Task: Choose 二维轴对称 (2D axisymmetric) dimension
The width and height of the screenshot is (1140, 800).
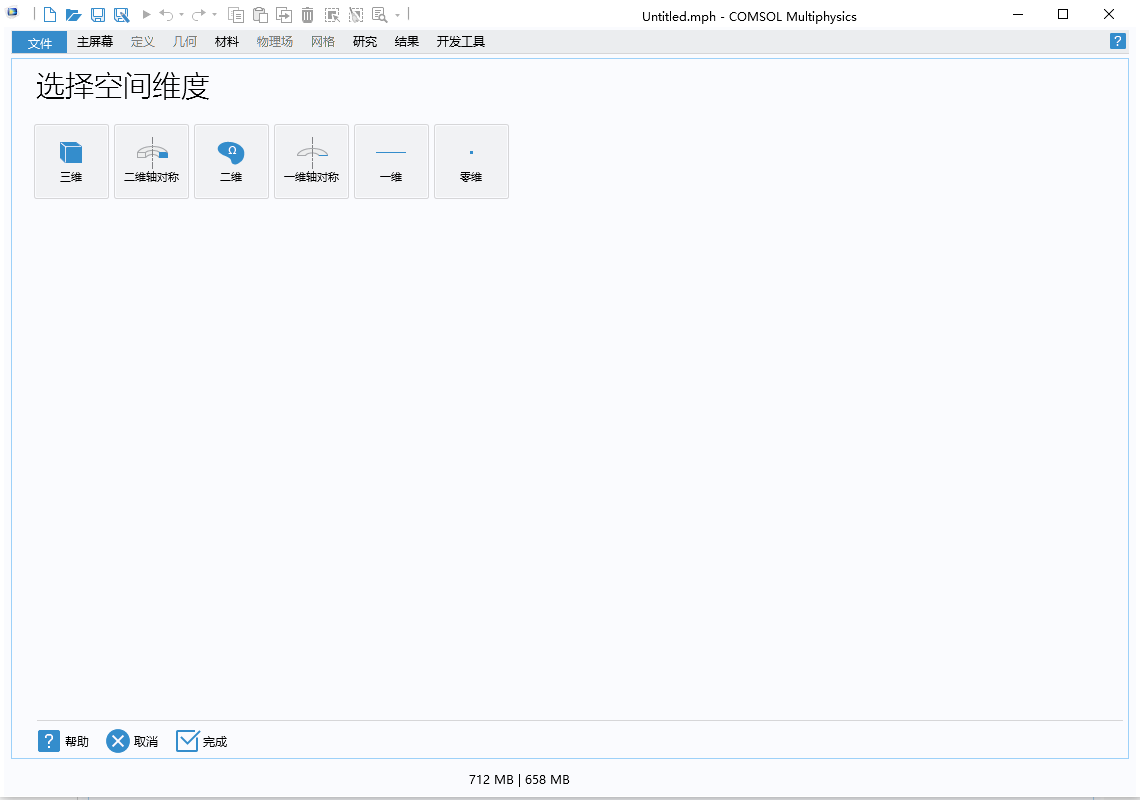Action: coord(151,161)
